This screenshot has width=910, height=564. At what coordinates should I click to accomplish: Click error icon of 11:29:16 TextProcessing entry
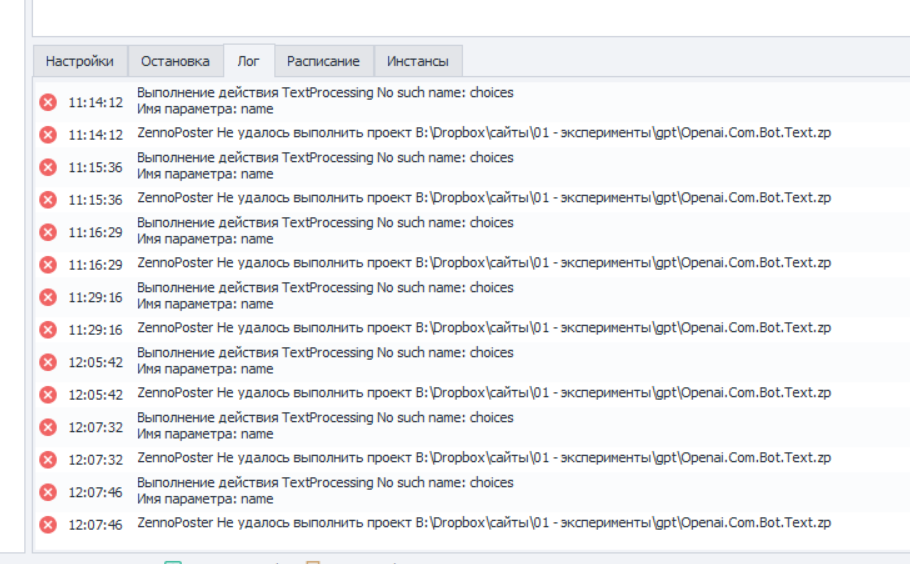point(48,297)
